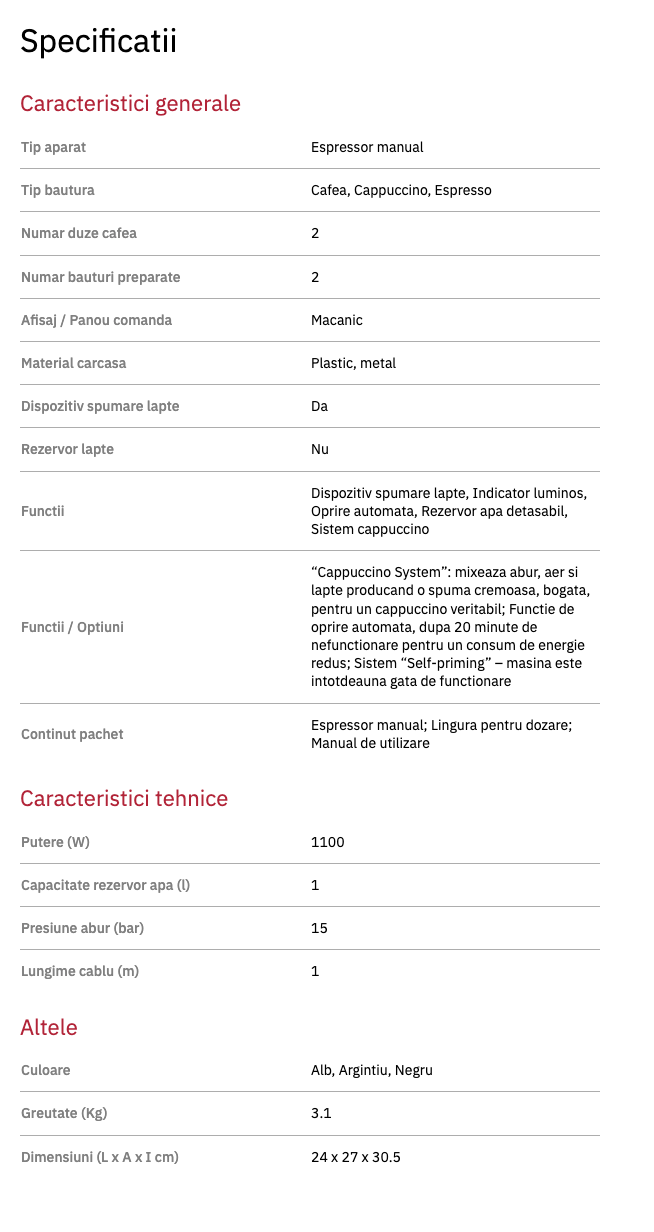Screen dimensions: 654x1232
Task: Select the Alb, Argintiu, Negru color value
Action: coord(372,1070)
